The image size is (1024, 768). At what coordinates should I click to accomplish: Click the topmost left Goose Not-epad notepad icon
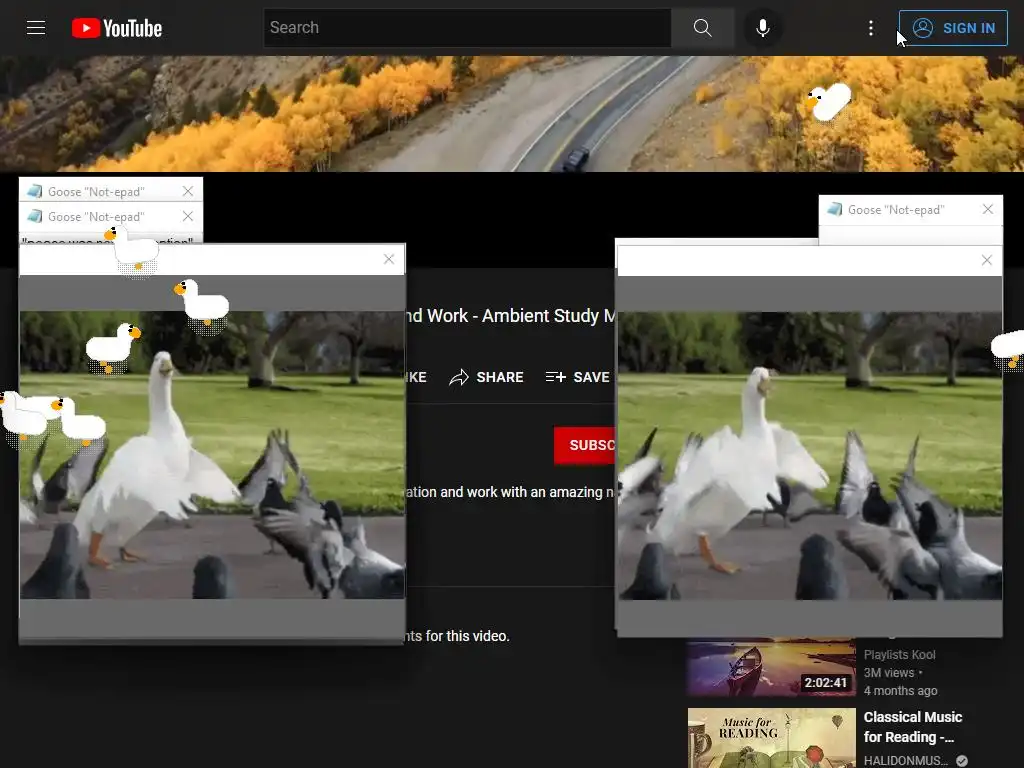(x=35, y=191)
